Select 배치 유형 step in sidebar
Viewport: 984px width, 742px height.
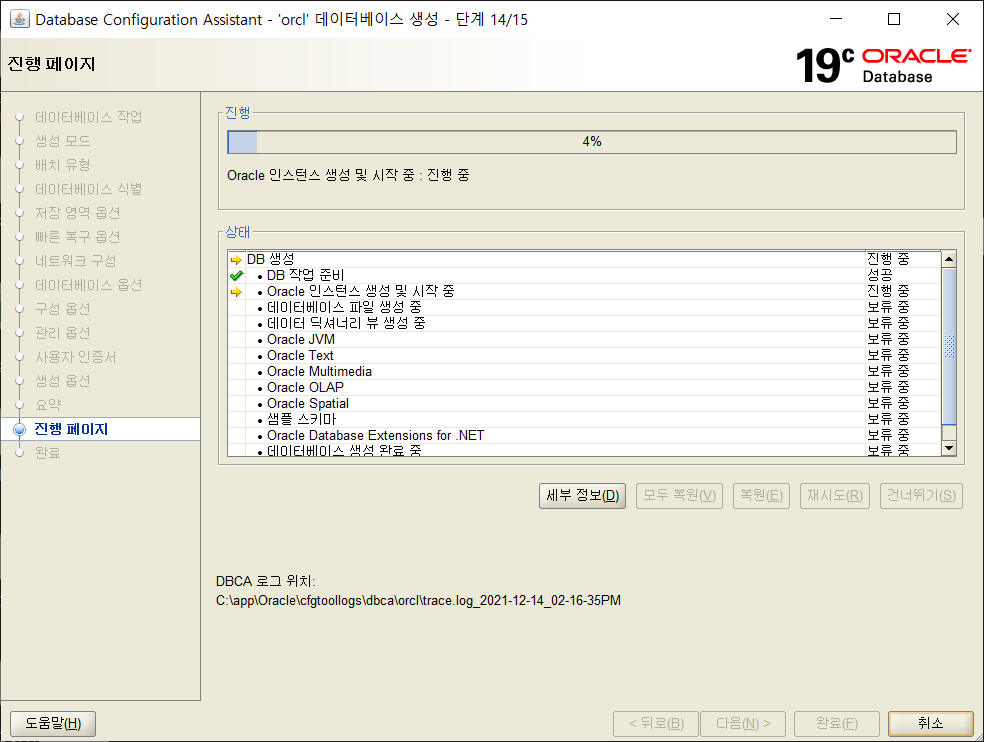point(63,164)
